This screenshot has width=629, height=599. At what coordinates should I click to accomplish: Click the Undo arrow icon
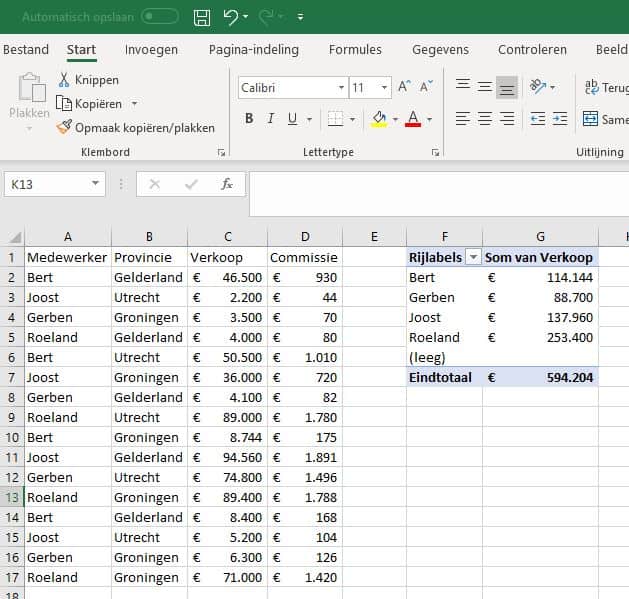(231, 17)
